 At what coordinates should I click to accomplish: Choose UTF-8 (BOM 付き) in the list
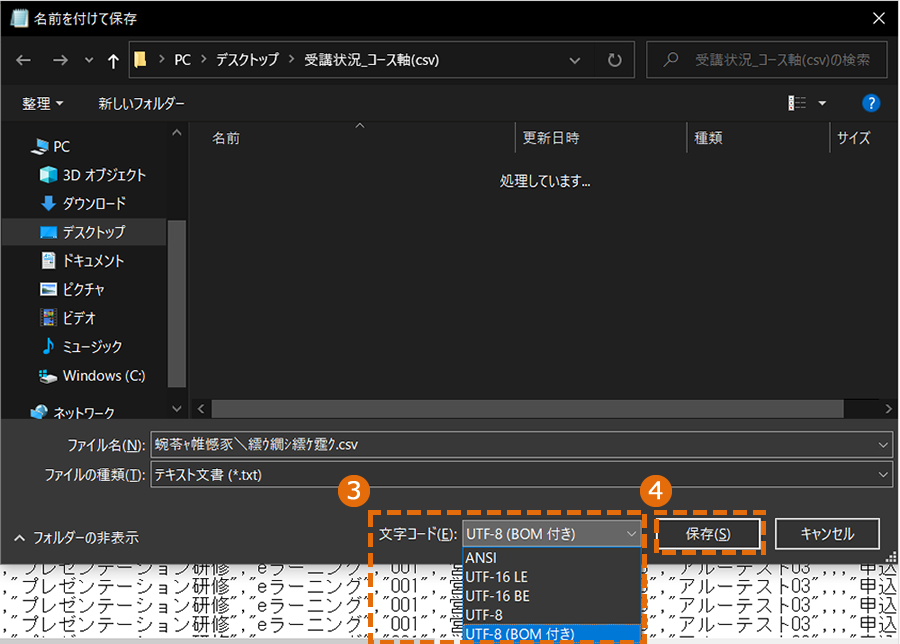[x=552, y=634]
